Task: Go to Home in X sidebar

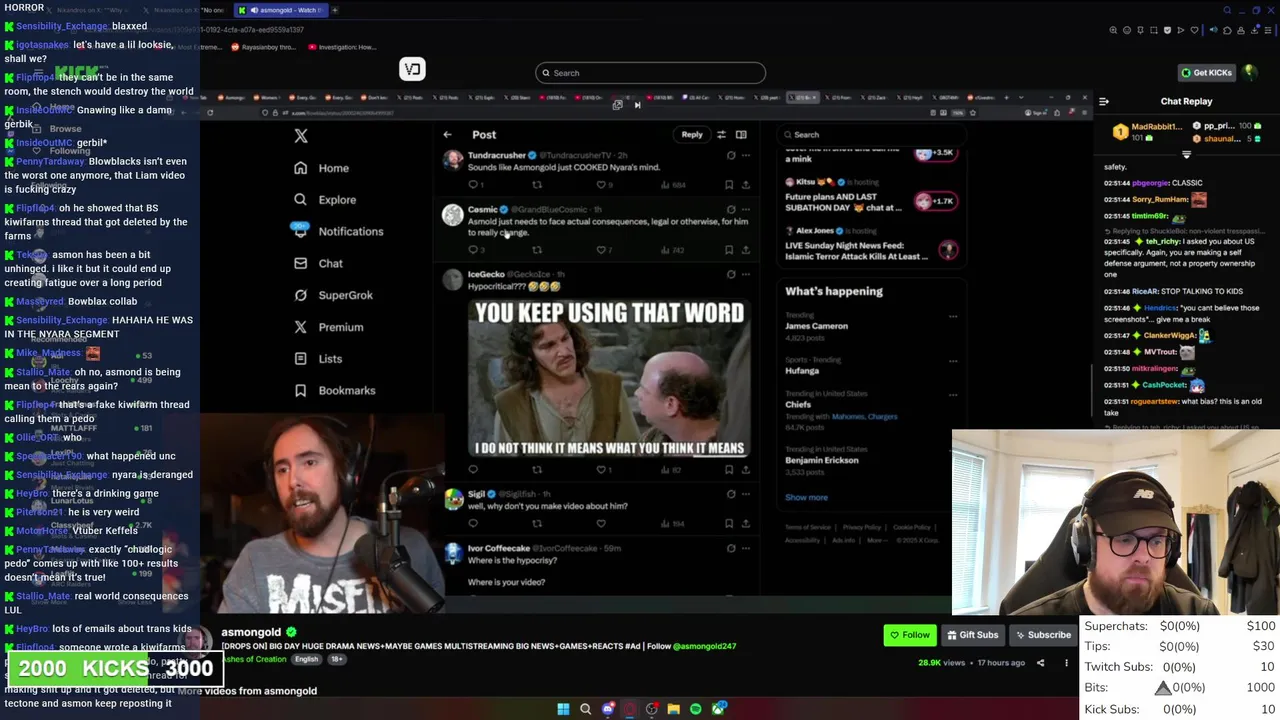Action: click(x=321, y=168)
